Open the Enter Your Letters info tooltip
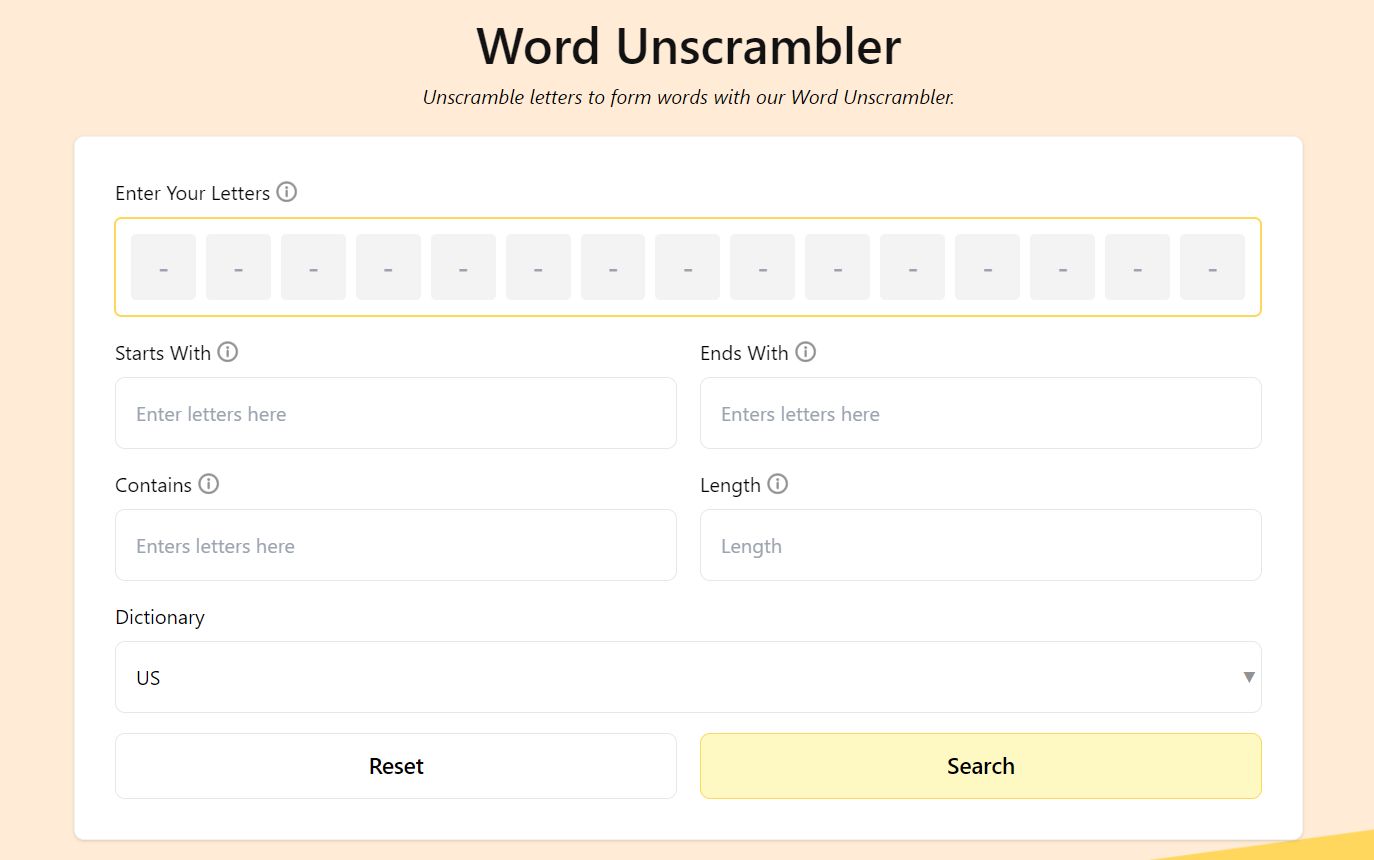 pyautogui.click(x=287, y=192)
